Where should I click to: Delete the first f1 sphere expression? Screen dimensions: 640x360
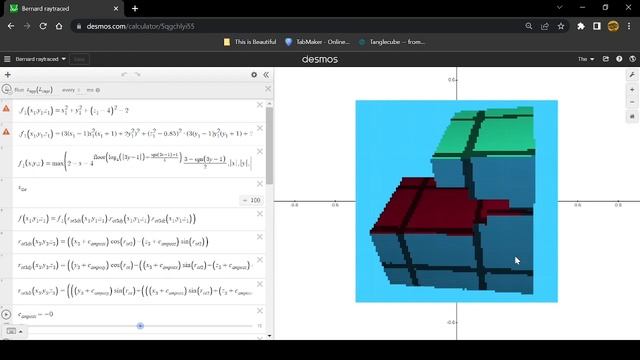point(260,105)
